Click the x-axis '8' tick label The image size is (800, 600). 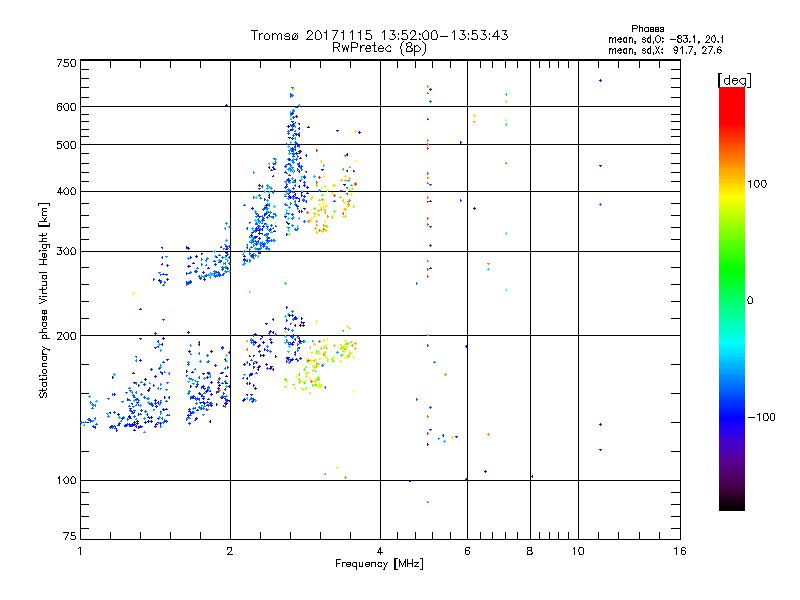[x=530, y=551]
